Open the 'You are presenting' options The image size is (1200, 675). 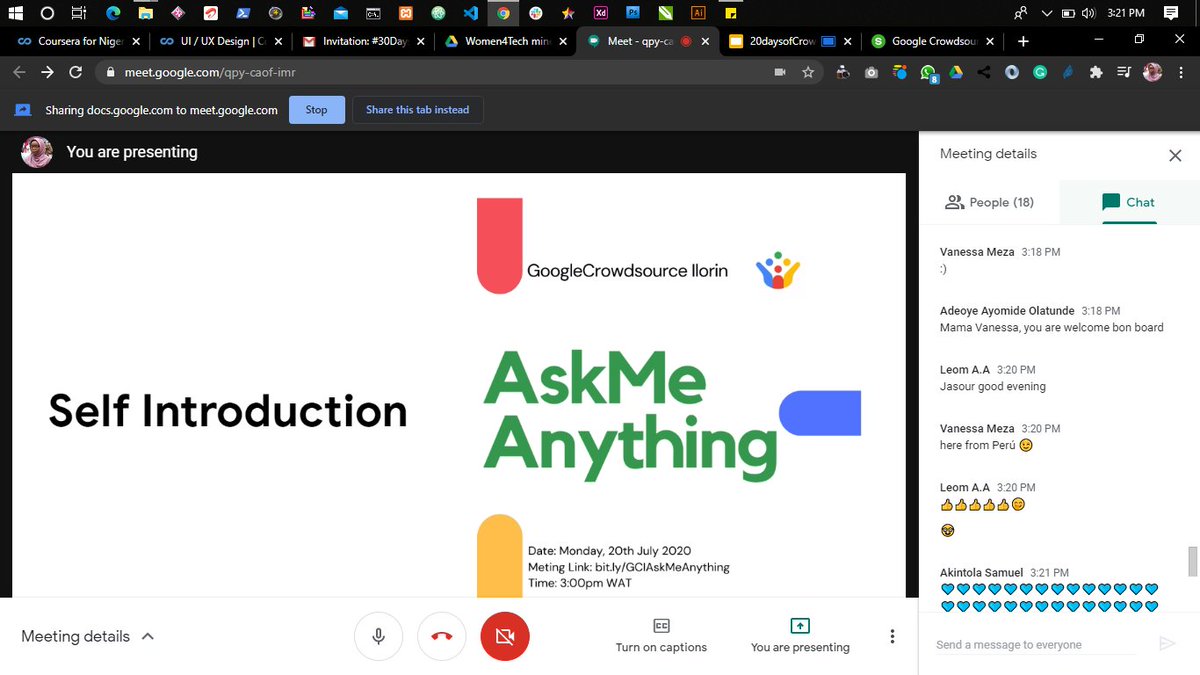tap(800, 635)
